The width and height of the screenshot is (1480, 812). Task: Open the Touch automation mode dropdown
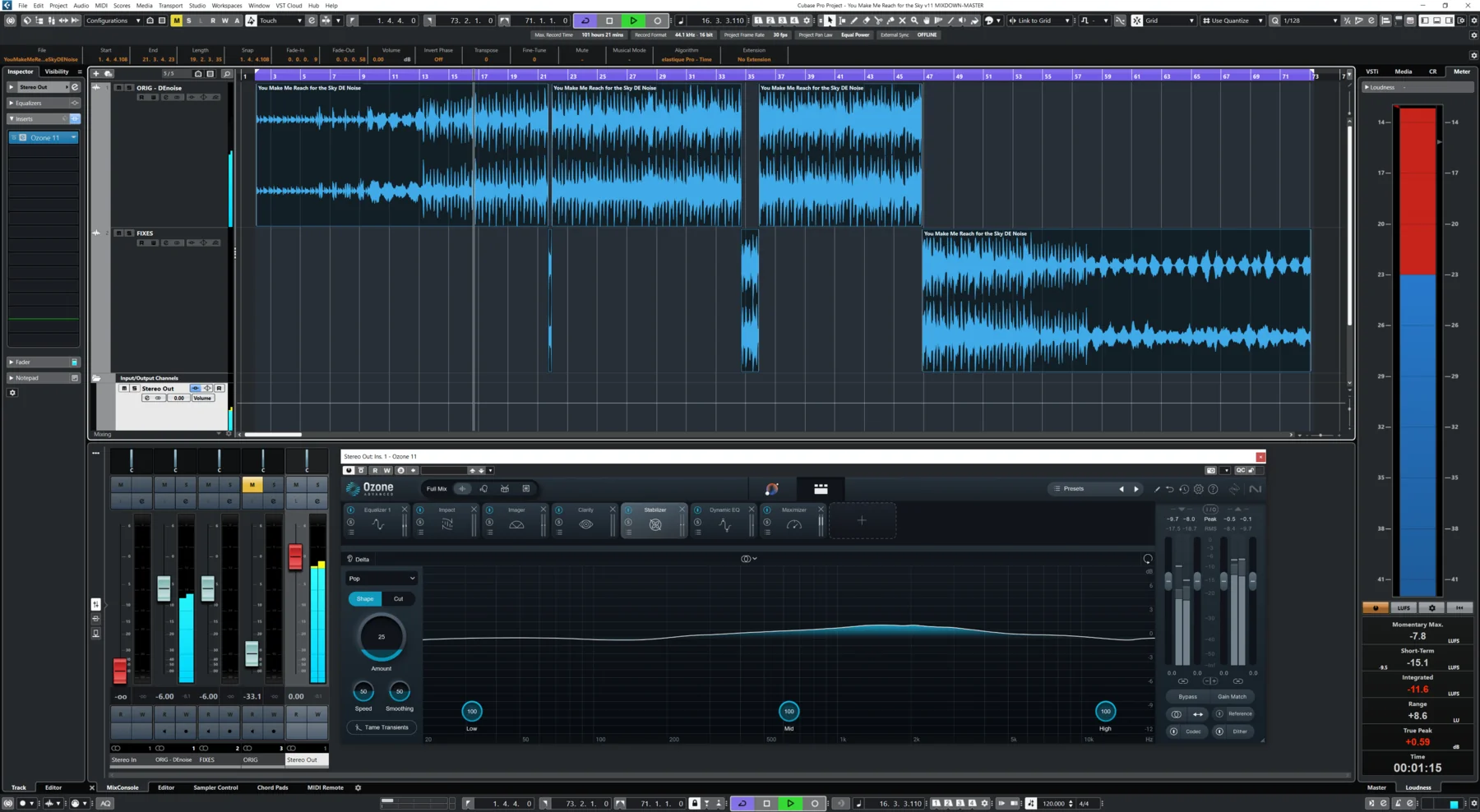281,21
